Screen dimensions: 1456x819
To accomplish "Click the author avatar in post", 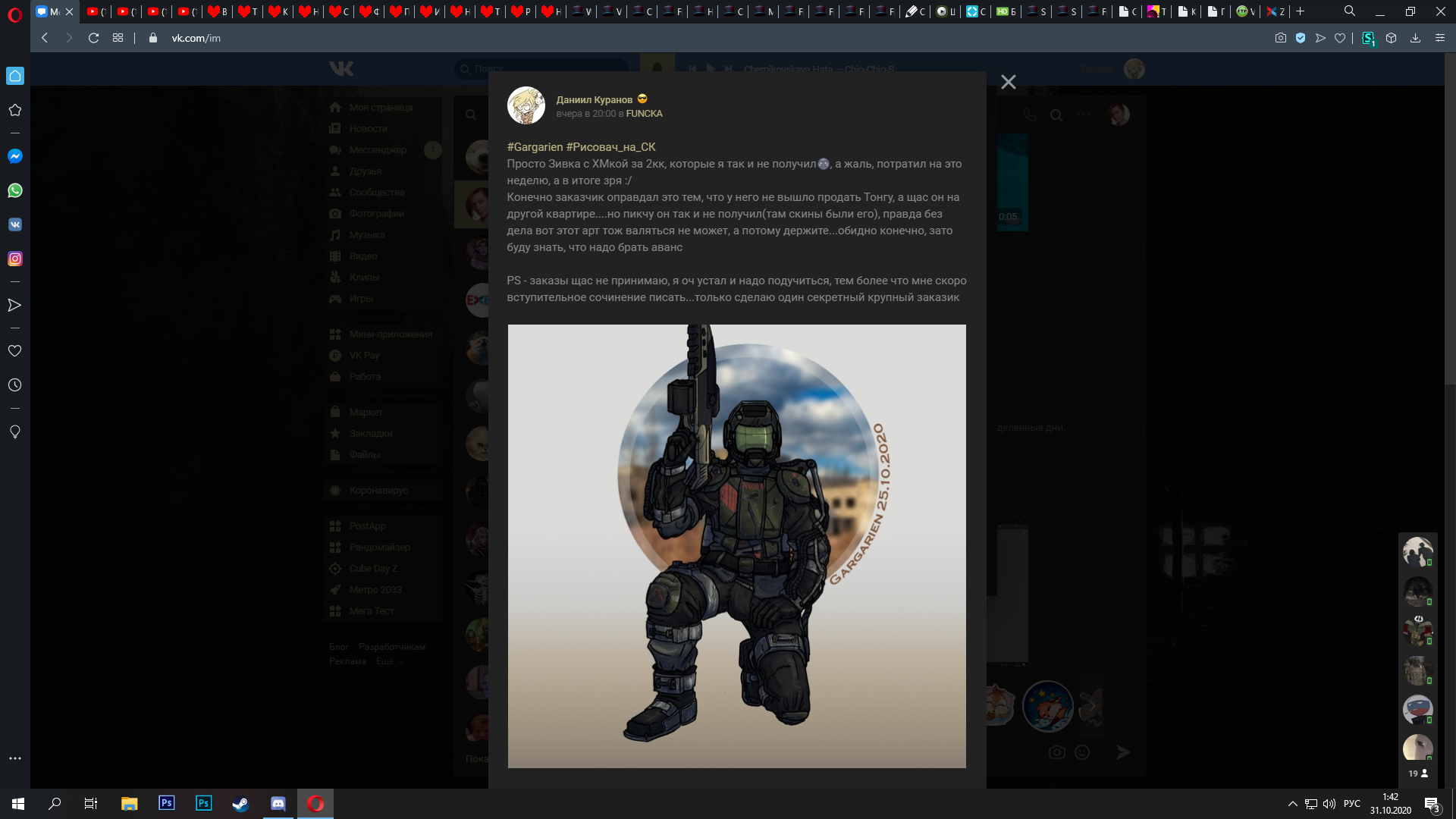I will [x=526, y=105].
